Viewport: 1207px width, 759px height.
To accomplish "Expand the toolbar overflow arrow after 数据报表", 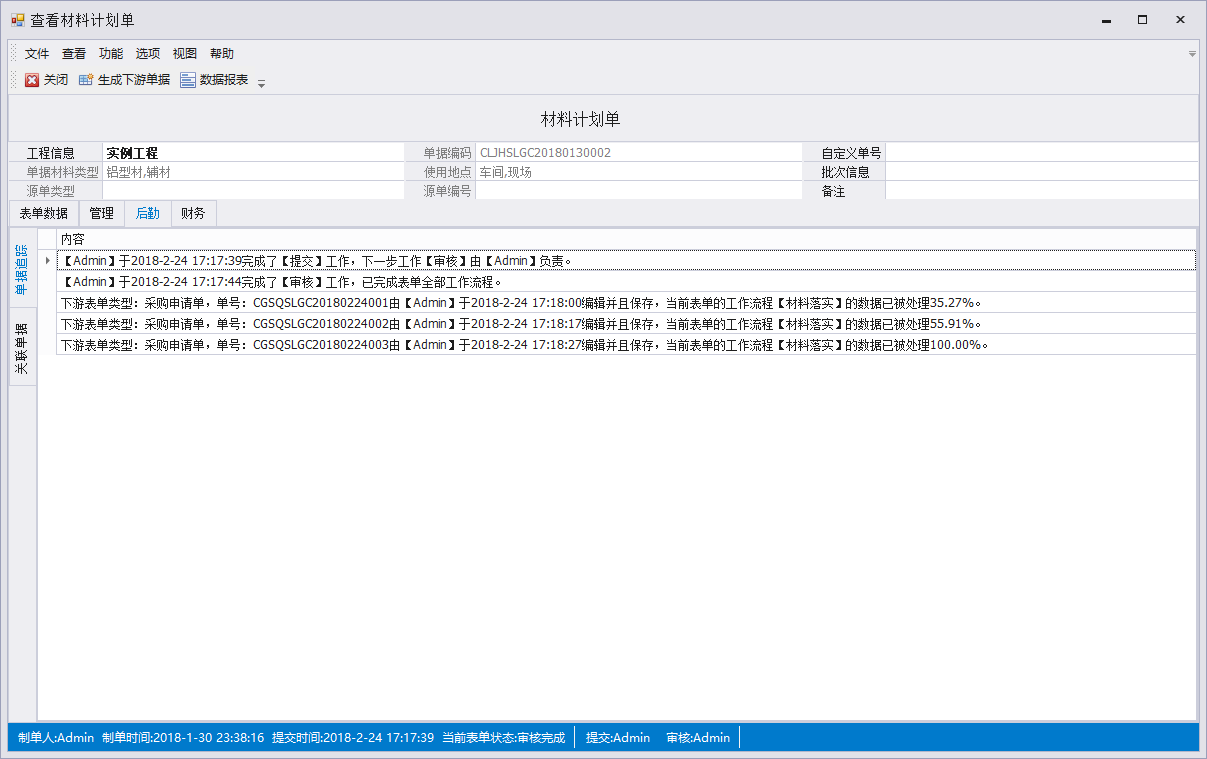I will (262, 84).
